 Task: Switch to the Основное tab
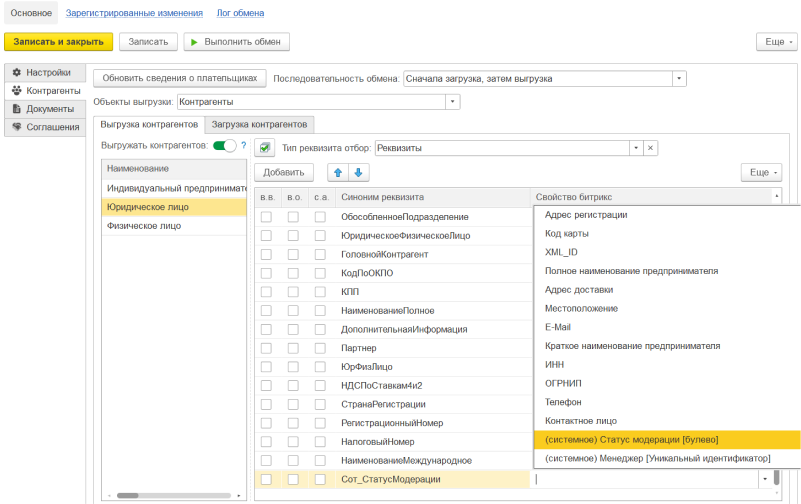click(31, 13)
